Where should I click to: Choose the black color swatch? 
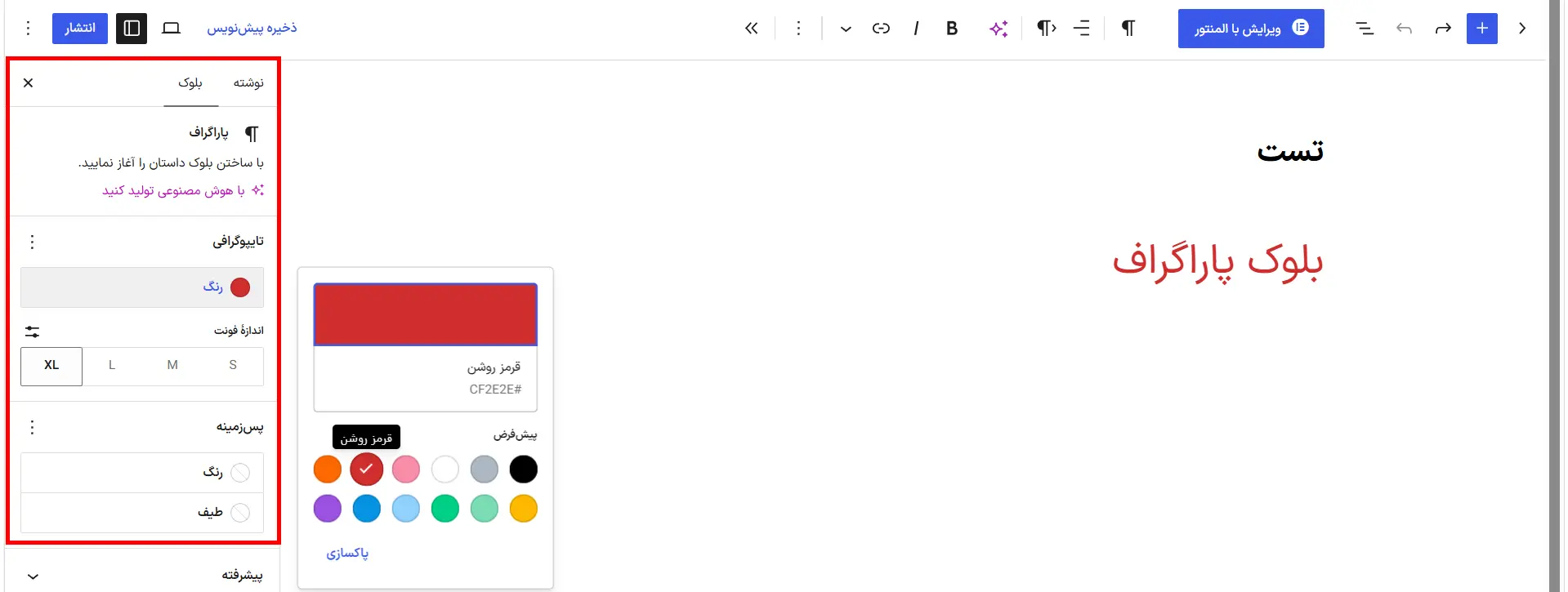coord(524,470)
